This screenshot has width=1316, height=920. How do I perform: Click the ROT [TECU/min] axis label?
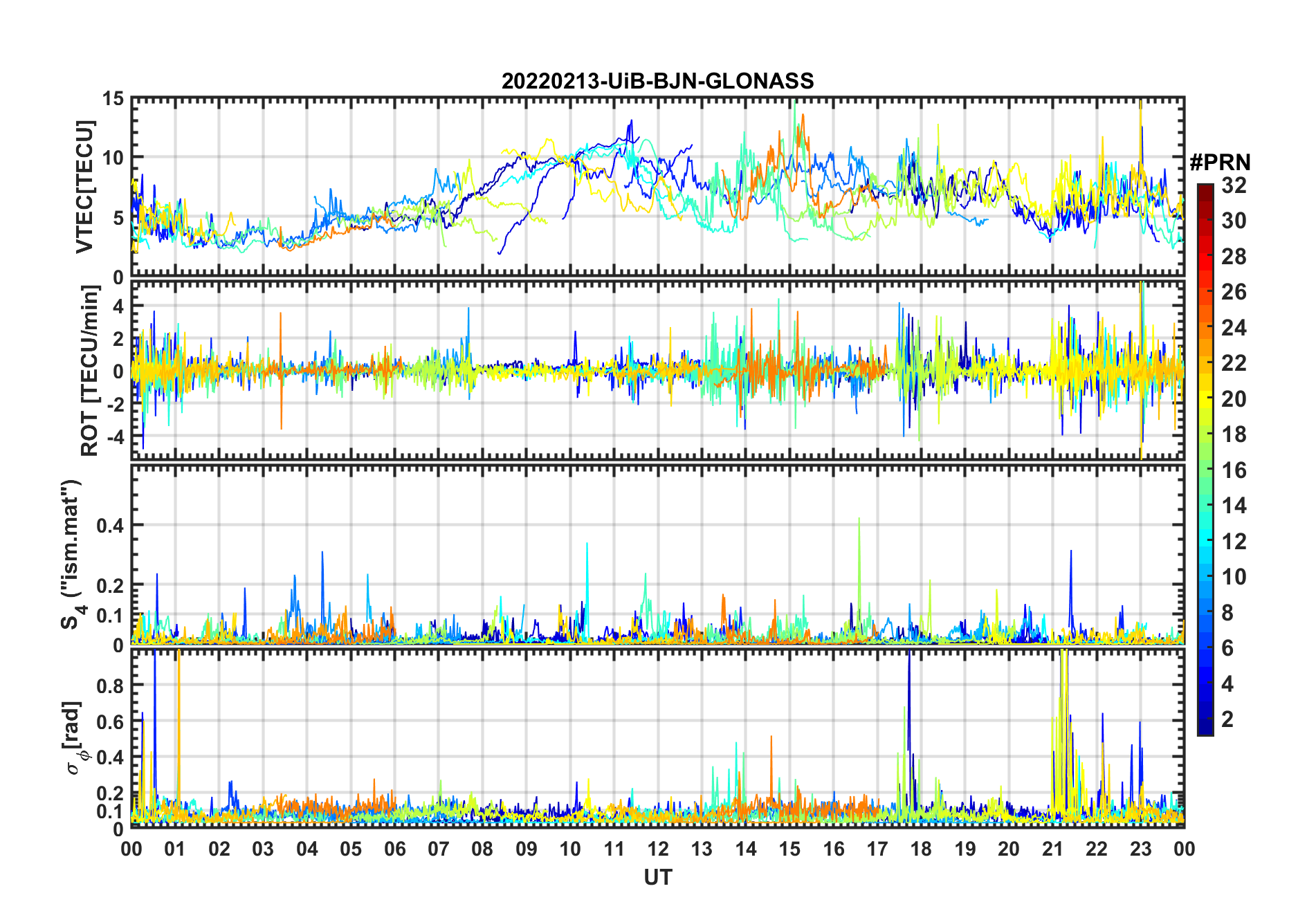[89, 371]
